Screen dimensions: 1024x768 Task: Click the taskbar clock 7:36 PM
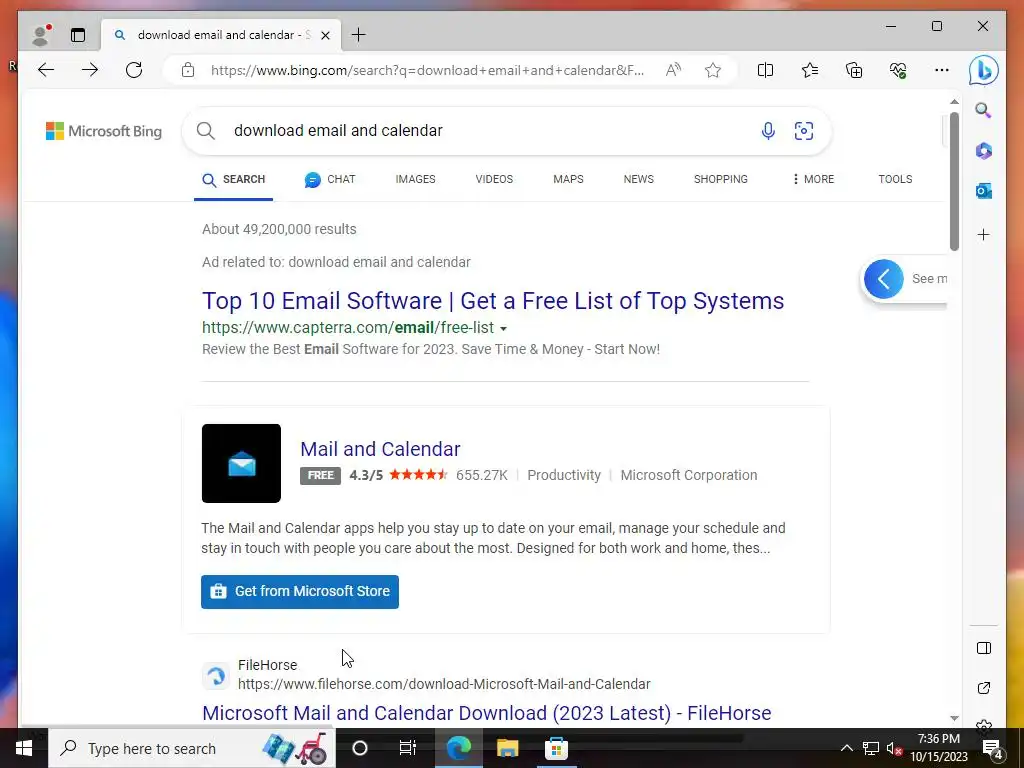[x=939, y=739]
